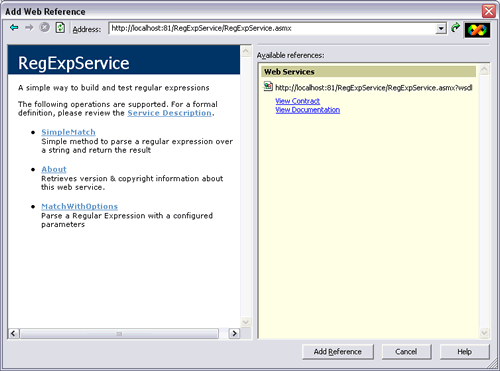This screenshot has height=371, width=500.
Task: Click the Back navigation arrow
Action: (x=14, y=28)
